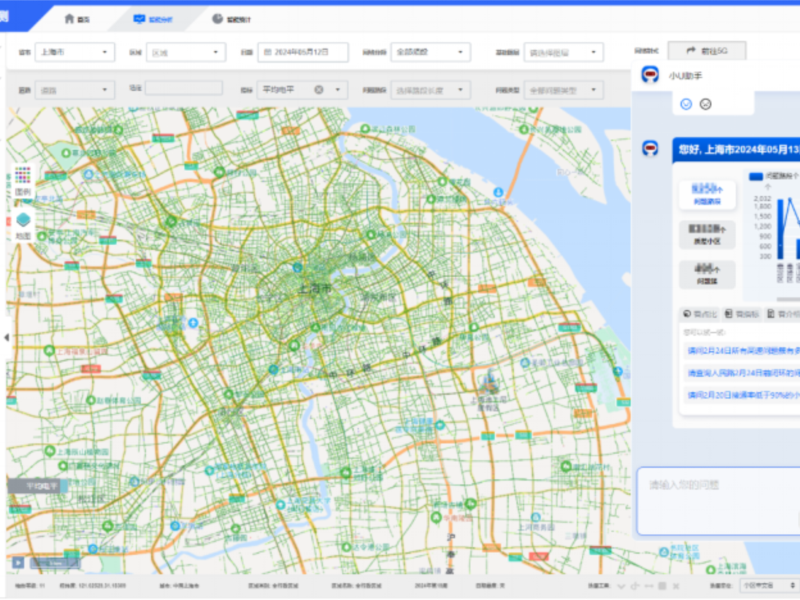This screenshot has height=600, width=800.
Task: Open the 全部问题类型 dropdown
Action: [x=563, y=89]
